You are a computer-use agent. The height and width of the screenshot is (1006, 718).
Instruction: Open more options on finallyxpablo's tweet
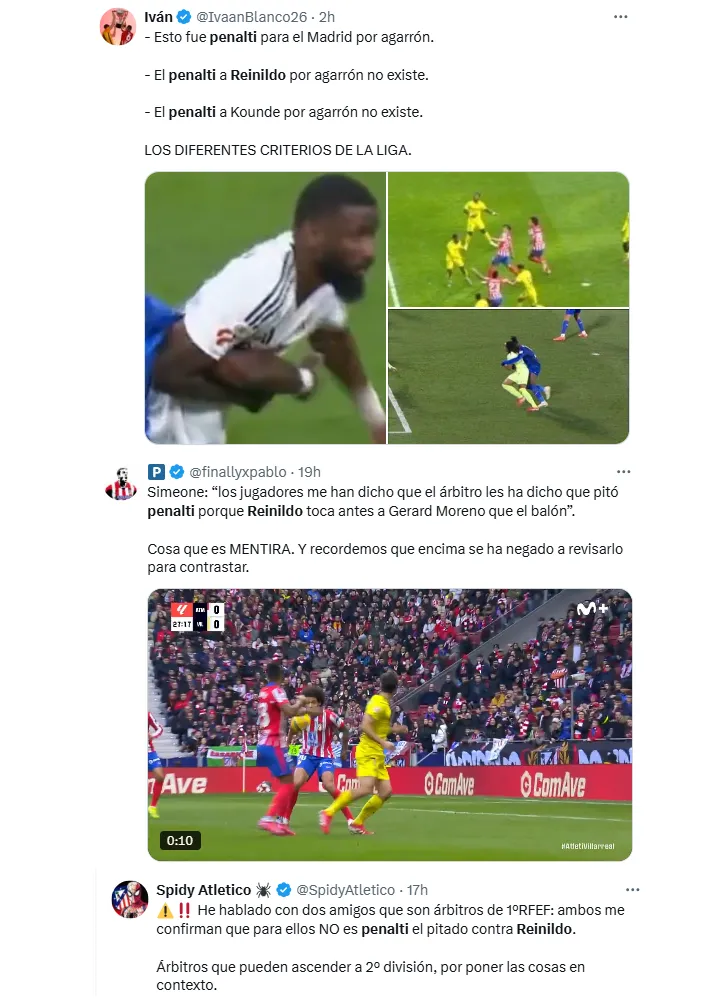(x=623, y=472)
